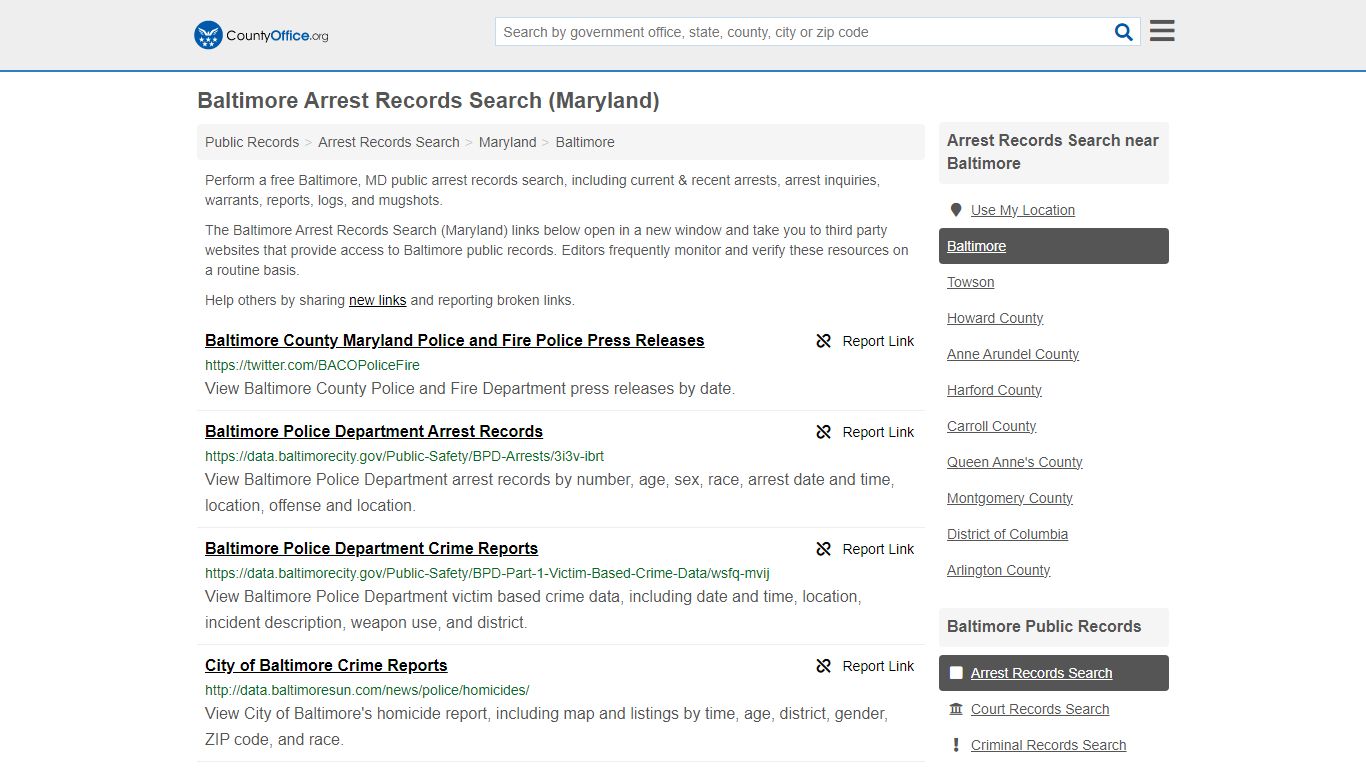Select Howard County in nearby locations
This screenshot has width=1366, height=768.
(995, 318)
